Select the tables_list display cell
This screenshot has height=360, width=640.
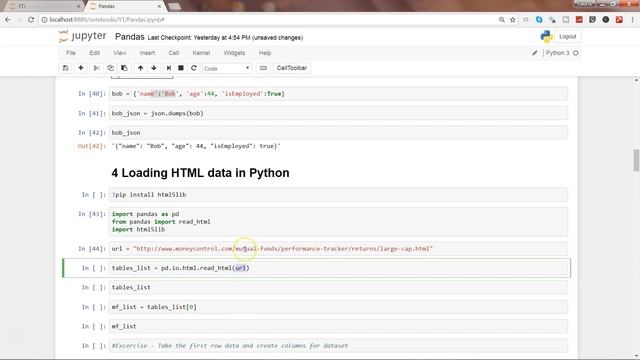(338, 287)
